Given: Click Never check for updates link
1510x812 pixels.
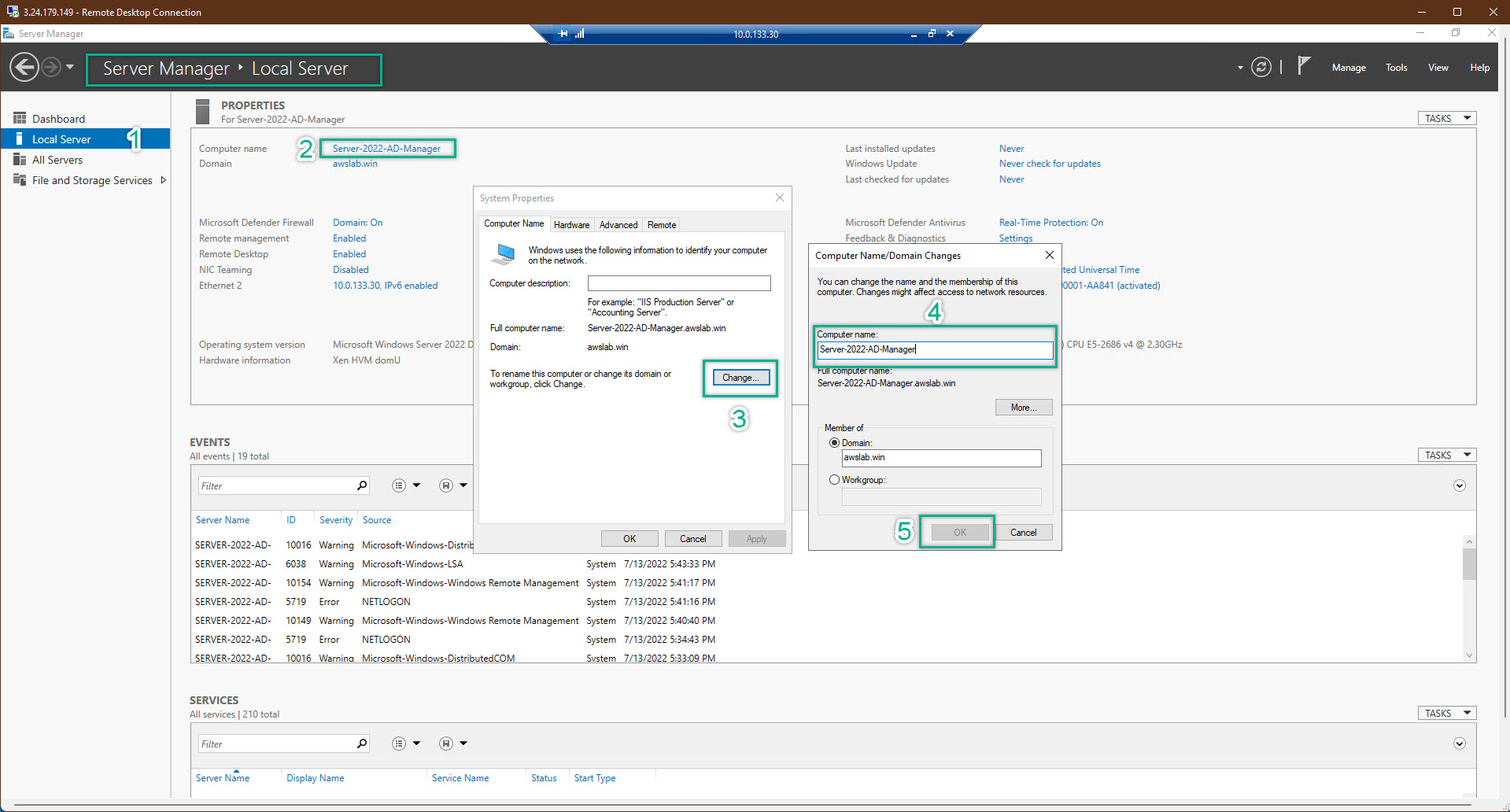Looking at the screenshot, I should [1050, 164].
